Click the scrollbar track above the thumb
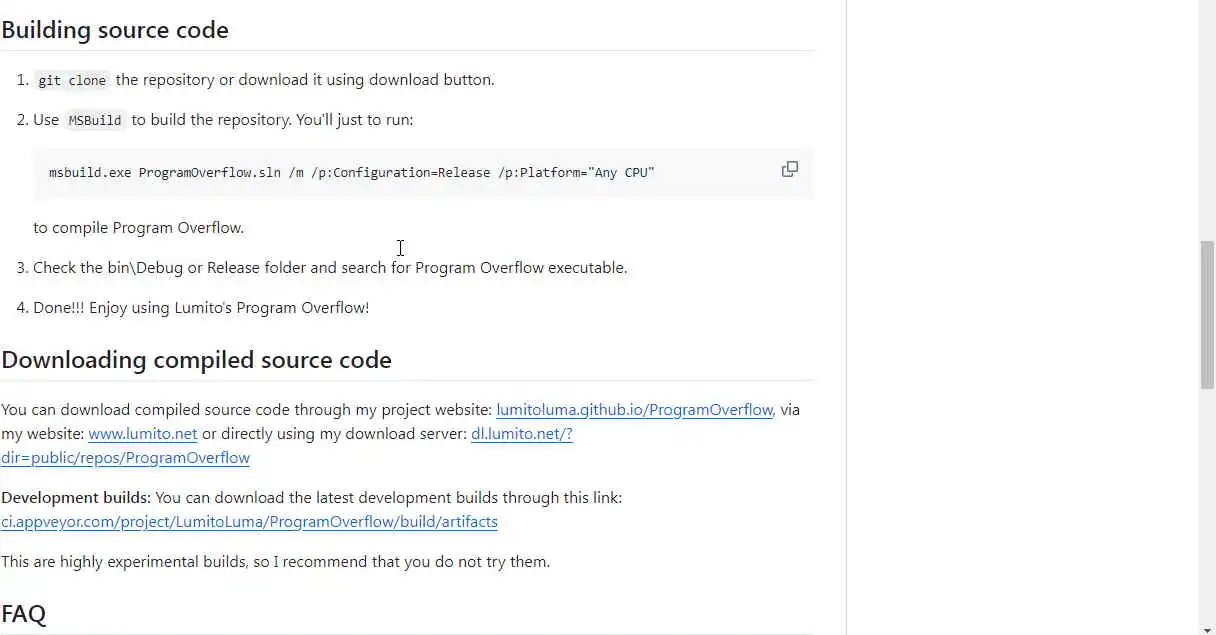Viewport: 1216px width, 635px height. click(1207, 120)
